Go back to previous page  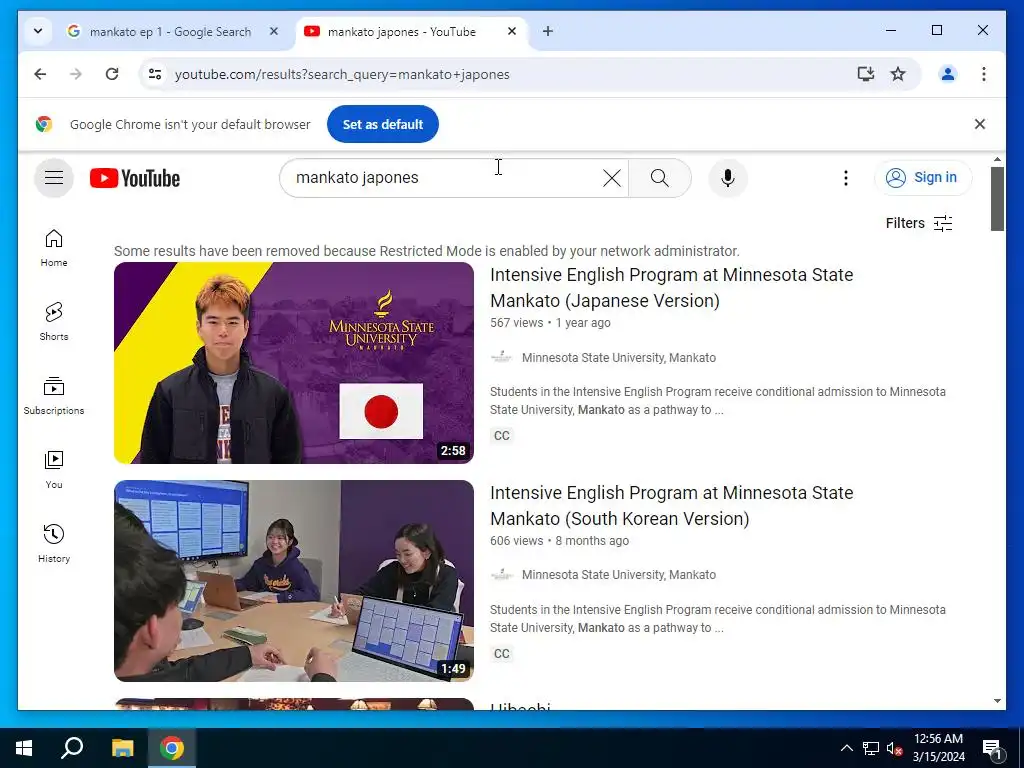(40, 74)
